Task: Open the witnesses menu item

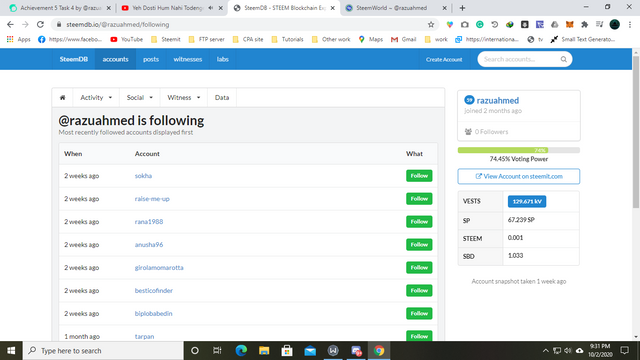Action: (x=188, y=59)
